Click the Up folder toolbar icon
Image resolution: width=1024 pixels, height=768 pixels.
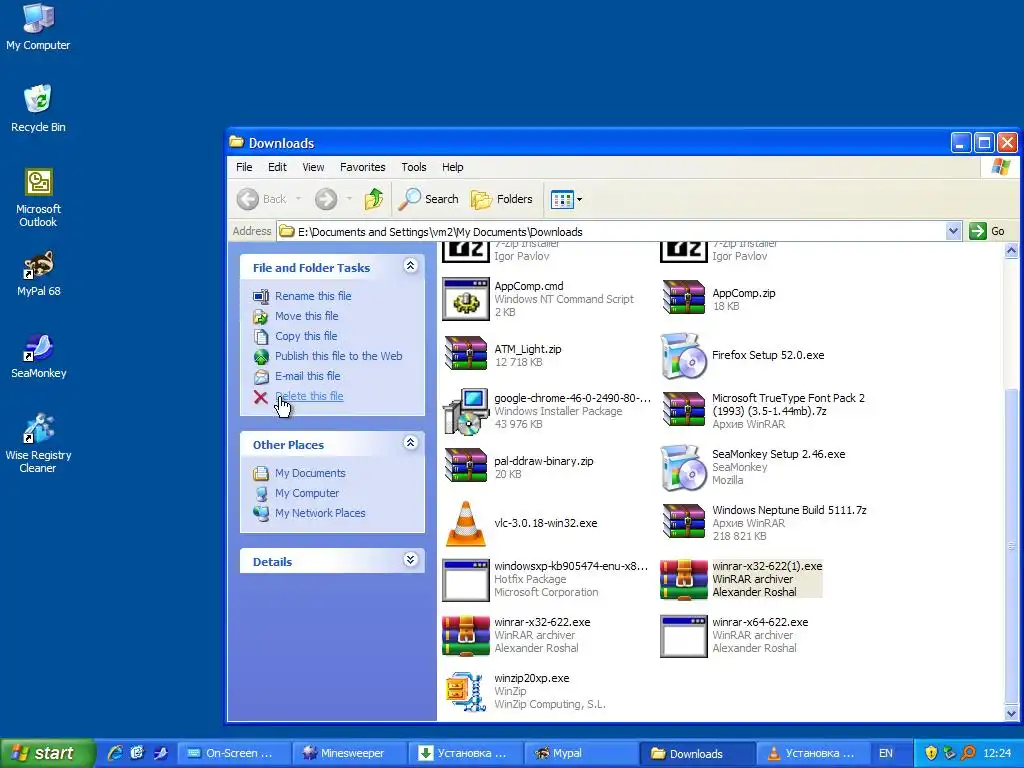point(374,199)
